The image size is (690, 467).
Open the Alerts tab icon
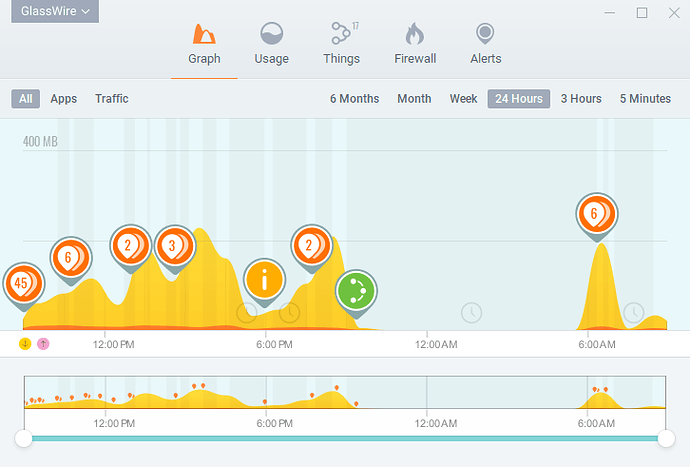485,35
